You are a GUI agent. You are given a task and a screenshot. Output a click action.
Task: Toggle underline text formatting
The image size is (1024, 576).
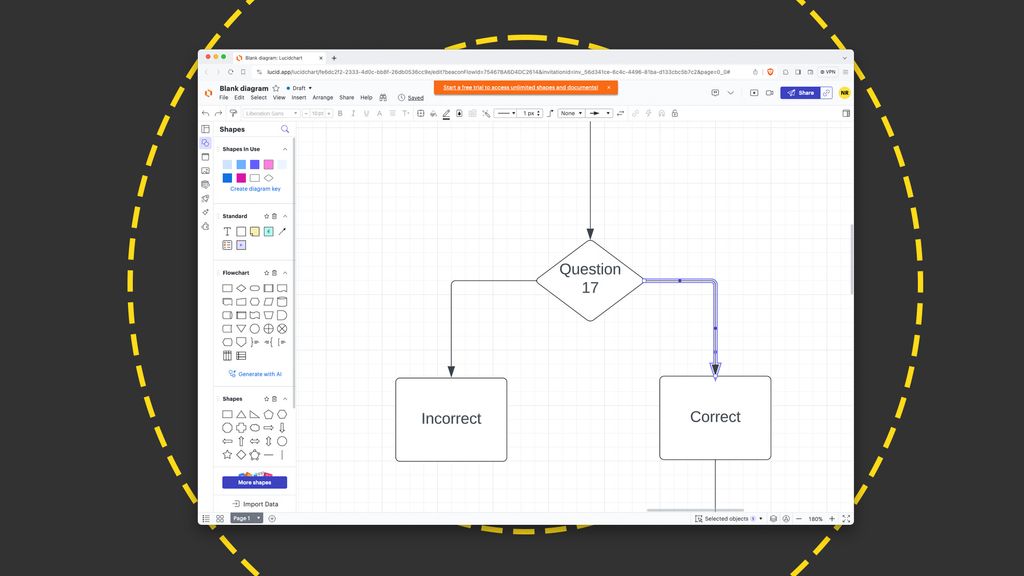pyautogui.click(x=367, y=114)
